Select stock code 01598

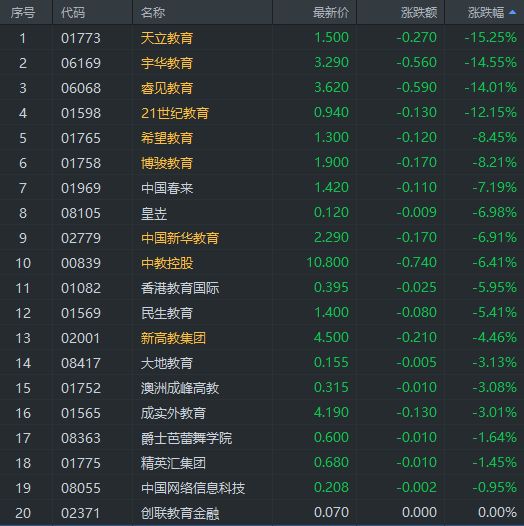[81, 113]
